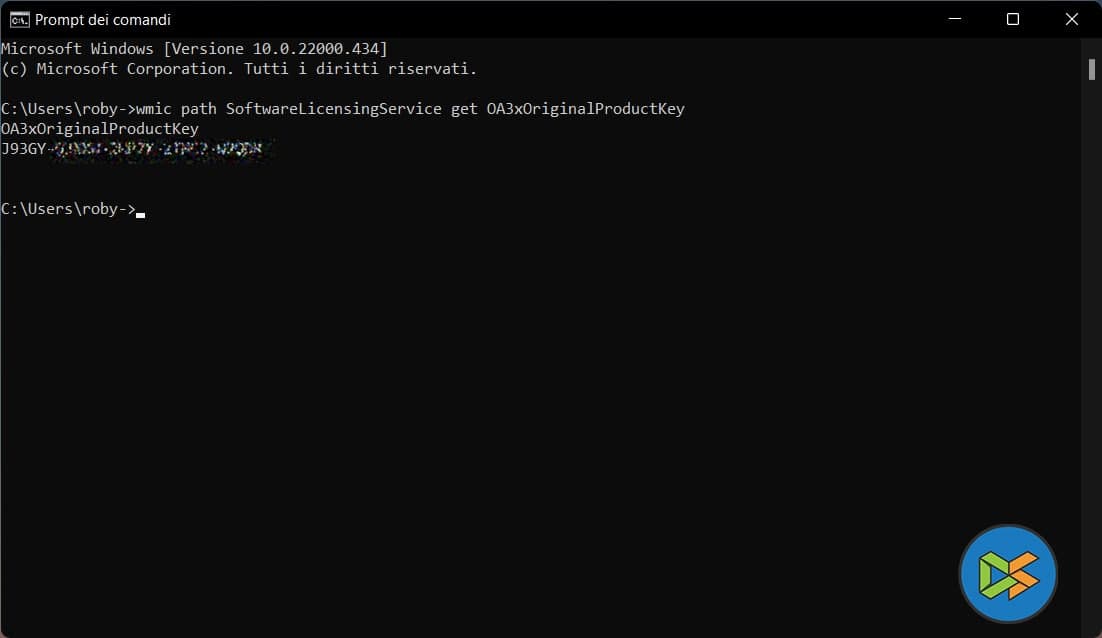Click the "Prompt dei comandi" title text

click(103, 20)
